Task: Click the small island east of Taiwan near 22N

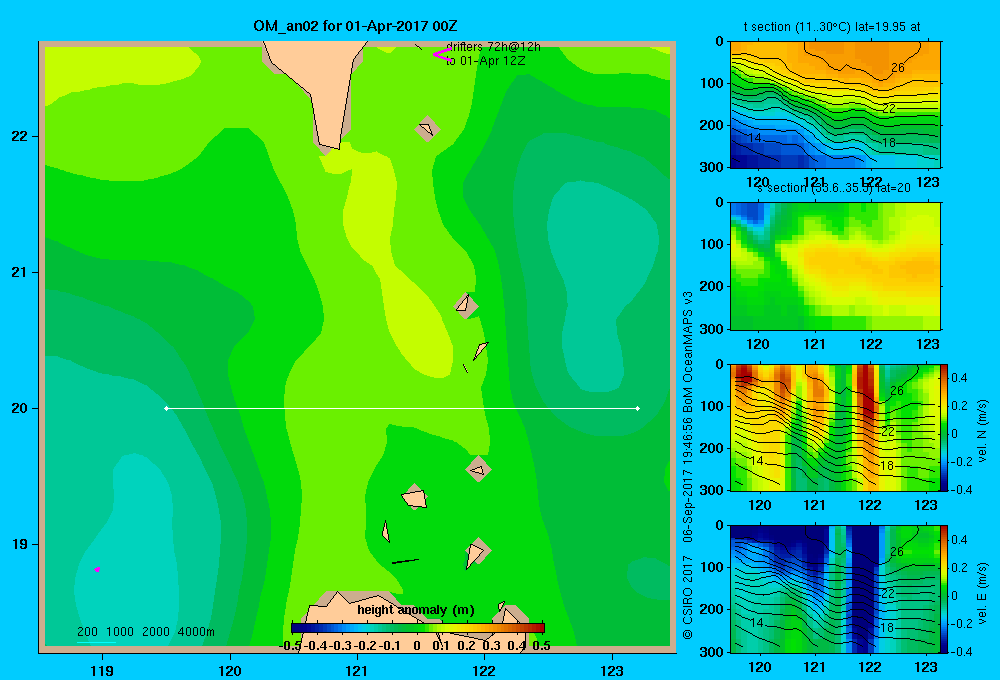Action: (427, 129)
